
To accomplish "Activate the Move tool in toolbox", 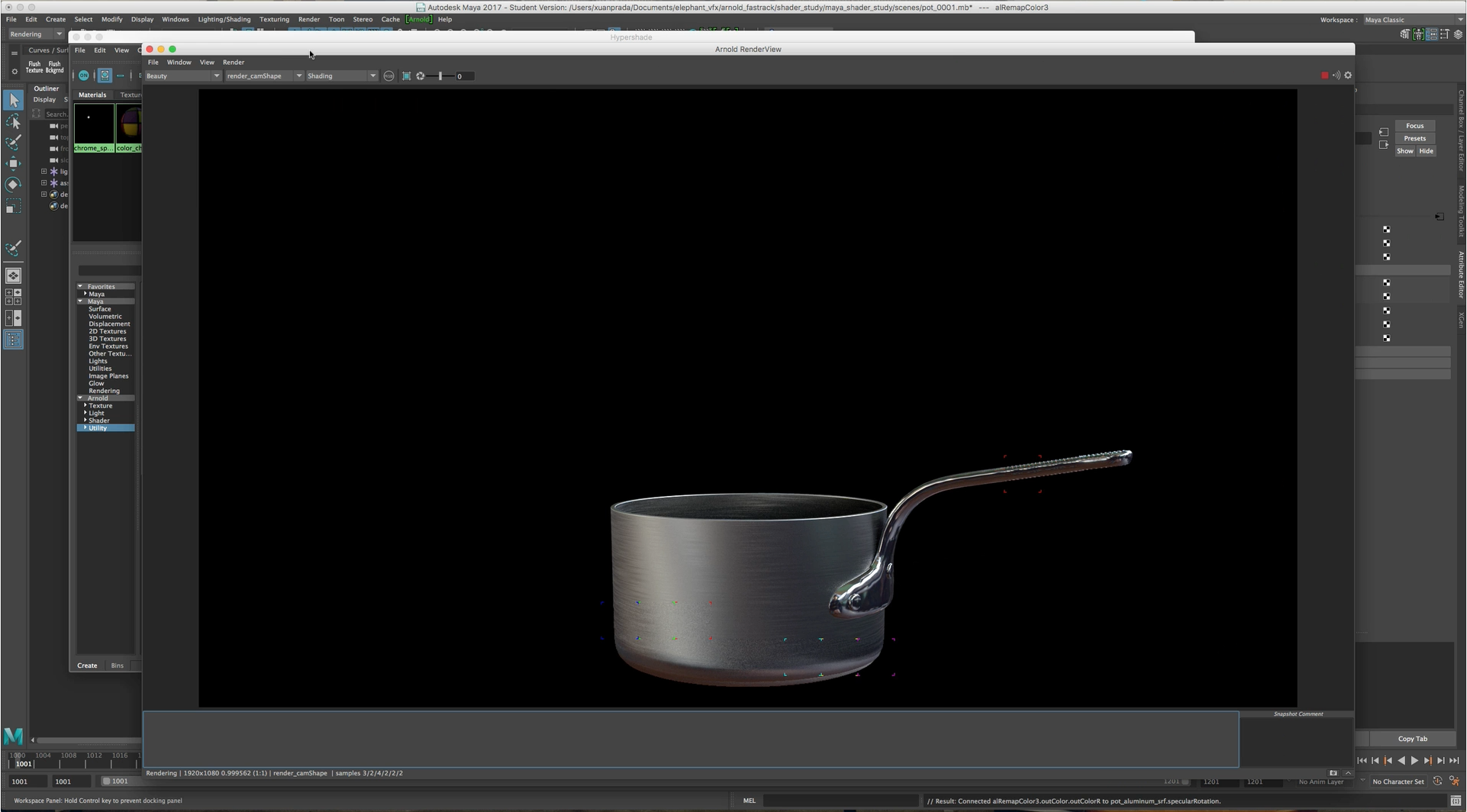I will (13, 163).
